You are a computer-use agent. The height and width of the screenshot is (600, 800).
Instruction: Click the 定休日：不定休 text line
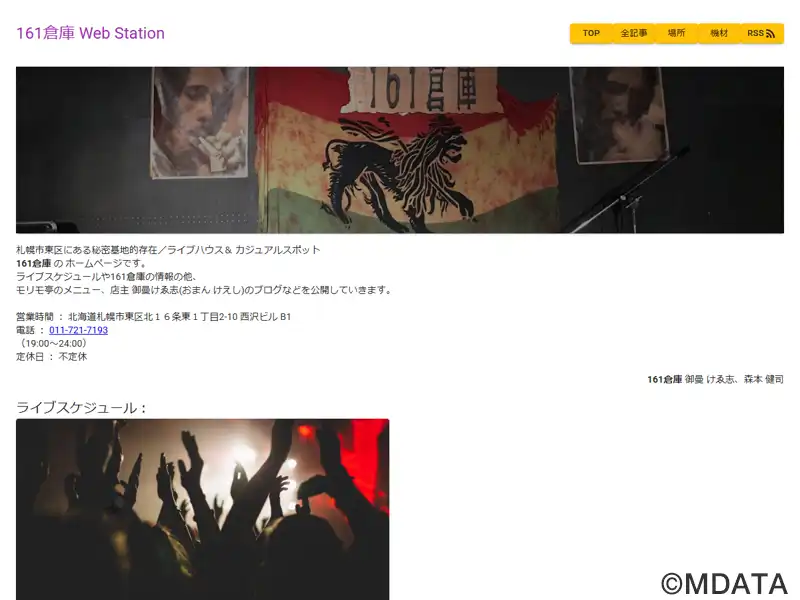52,357
